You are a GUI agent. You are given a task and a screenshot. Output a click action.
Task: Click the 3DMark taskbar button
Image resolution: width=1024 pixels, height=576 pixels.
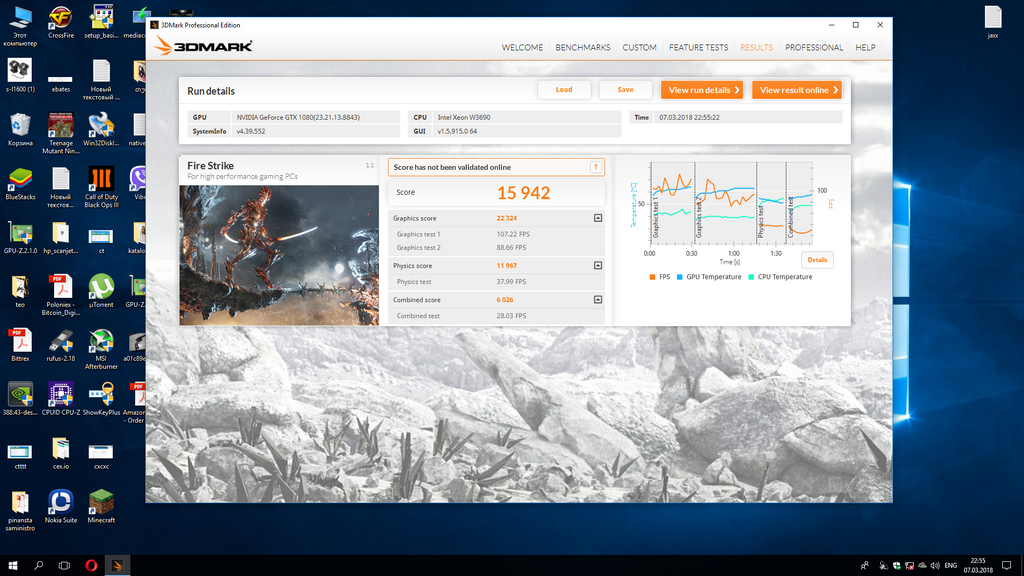coord(118,566)
